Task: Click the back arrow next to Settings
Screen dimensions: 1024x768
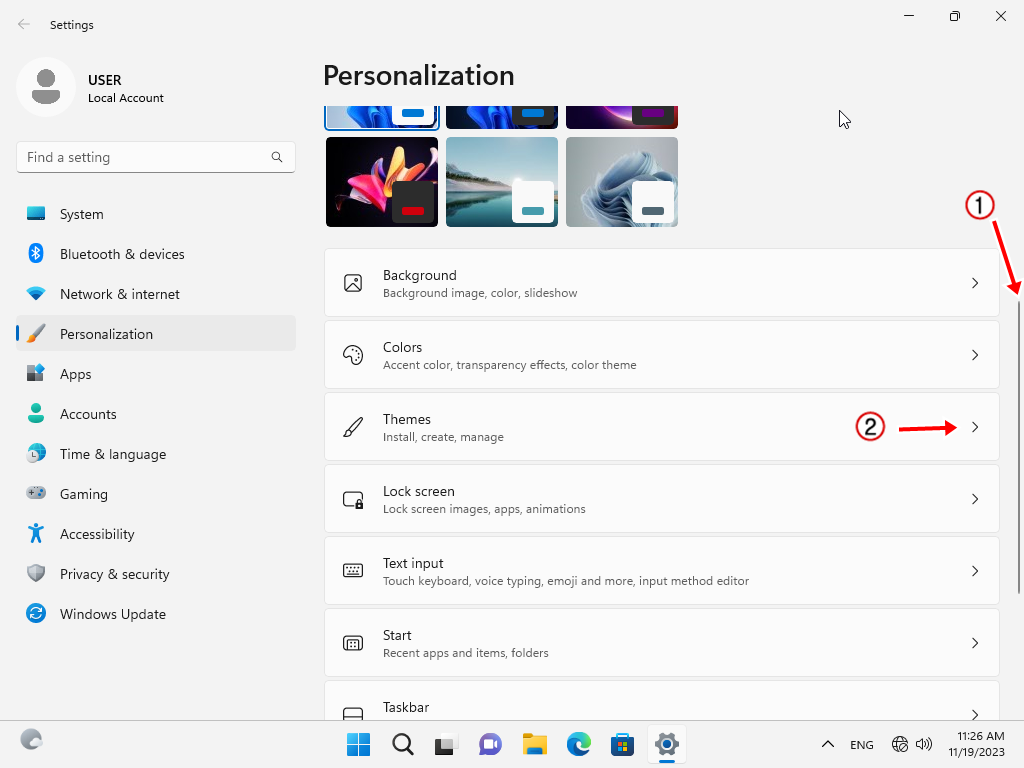Action: pos(24,24)
